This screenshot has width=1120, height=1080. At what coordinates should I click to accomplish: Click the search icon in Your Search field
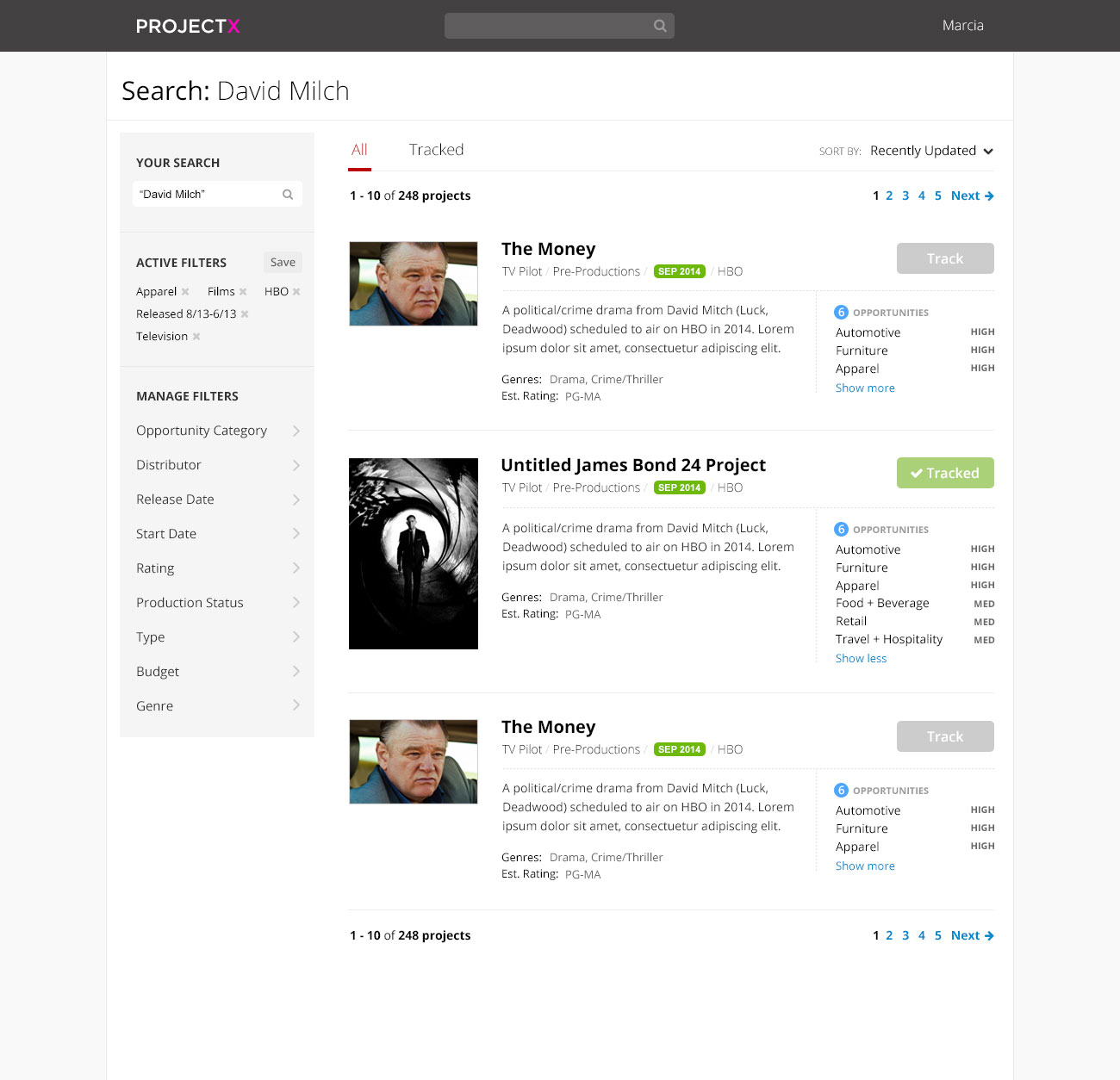tap(288, 195)
